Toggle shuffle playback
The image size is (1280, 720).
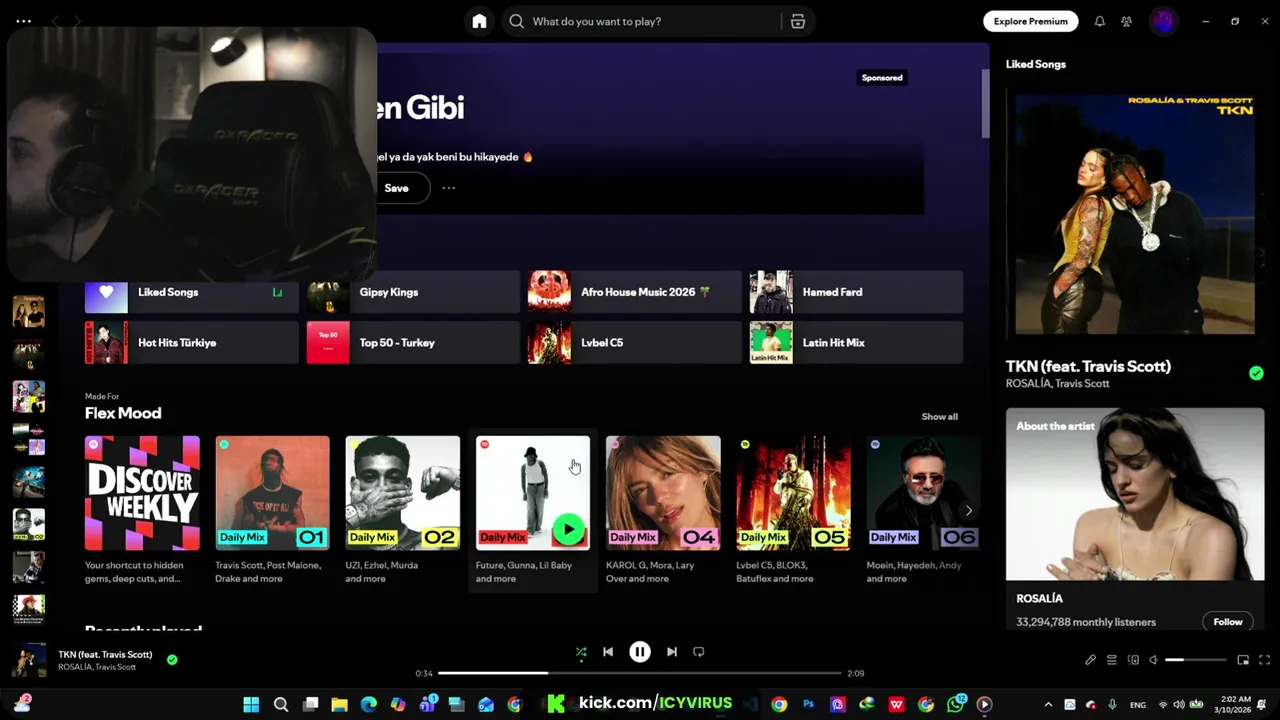point(581,652)
